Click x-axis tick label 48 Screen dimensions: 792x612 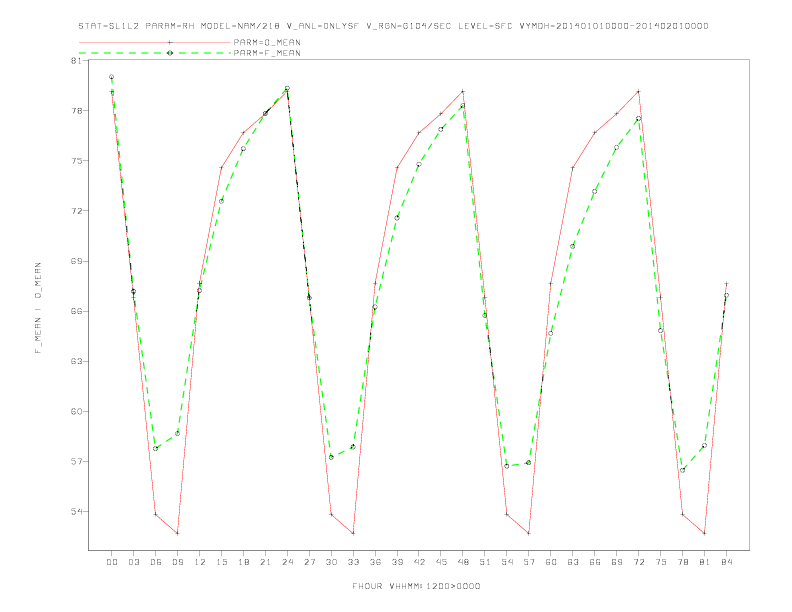click(x=463, y=562)
